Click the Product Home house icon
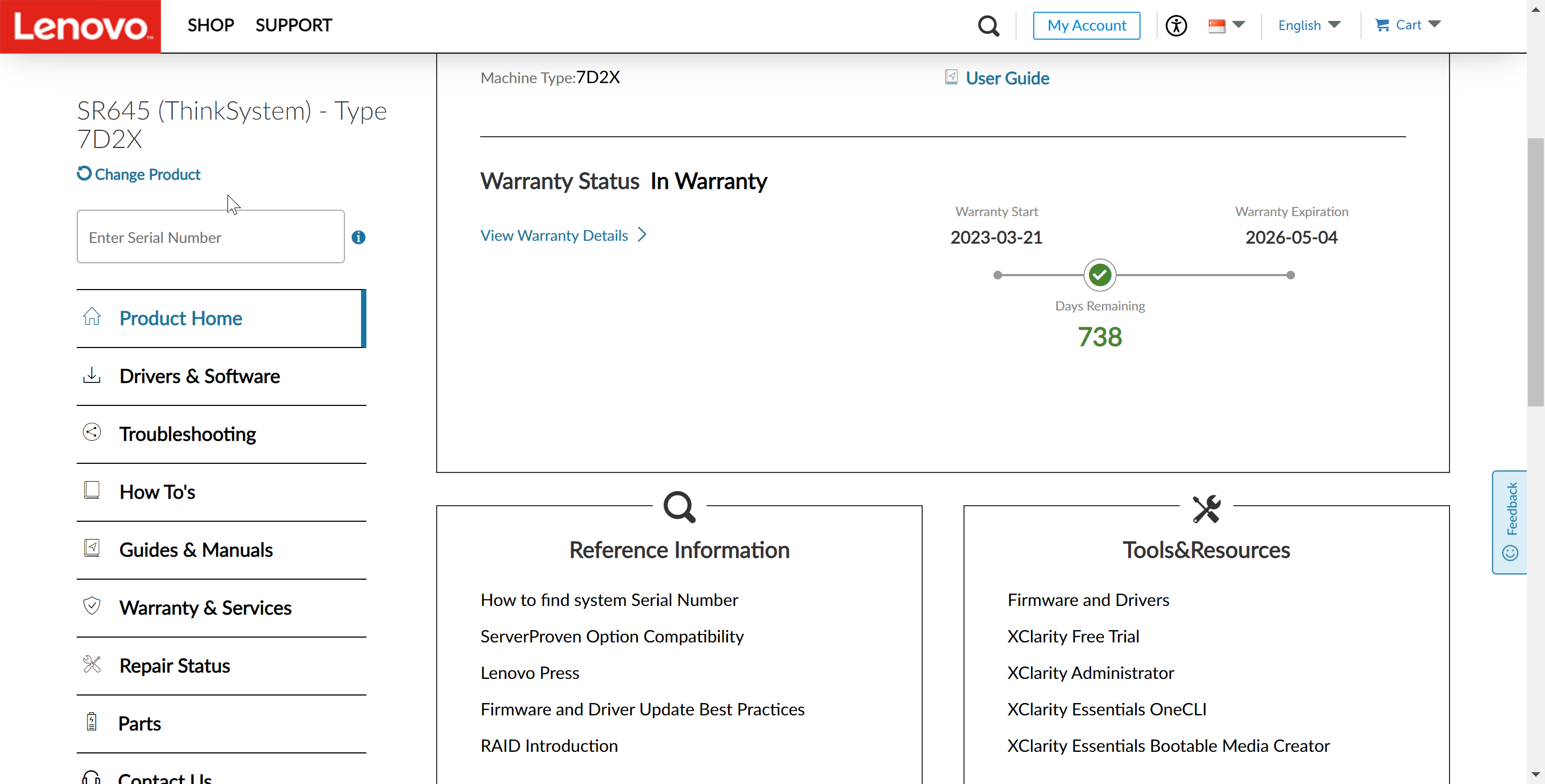The width and height of the screenshot is (1545, 784). (x=92, y=316)
